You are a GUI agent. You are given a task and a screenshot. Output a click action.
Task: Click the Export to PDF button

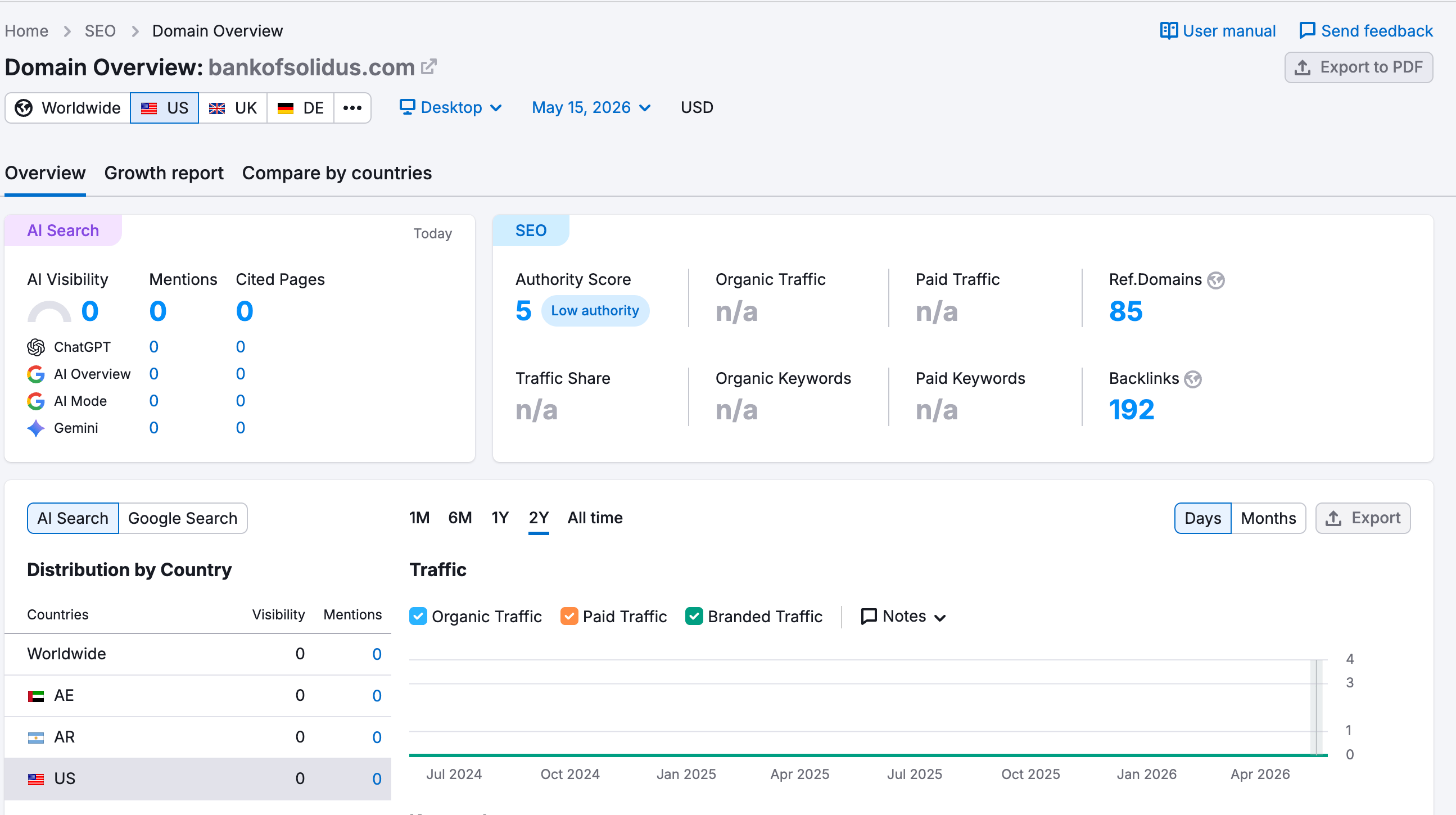(1359, 67)
